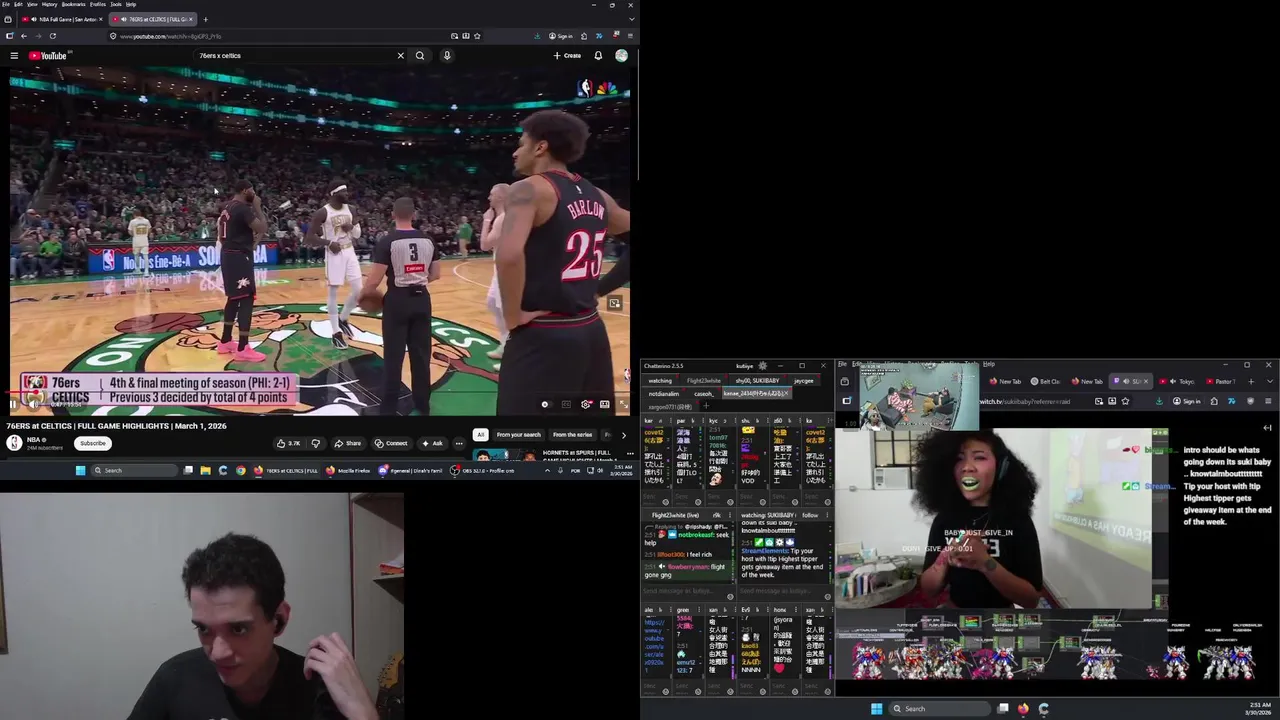
Task: Click the Connect button under video
Action: (x=391, y=443)
